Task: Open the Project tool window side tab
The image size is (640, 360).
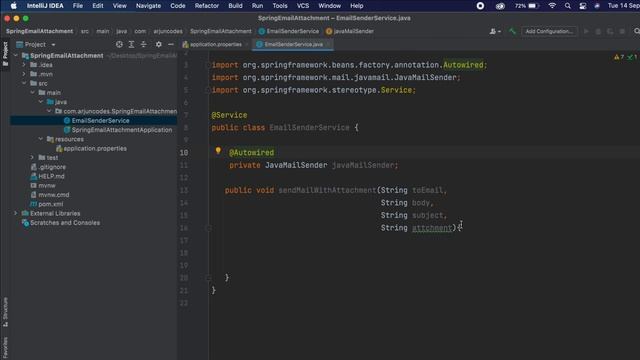Action: (5, 54)
